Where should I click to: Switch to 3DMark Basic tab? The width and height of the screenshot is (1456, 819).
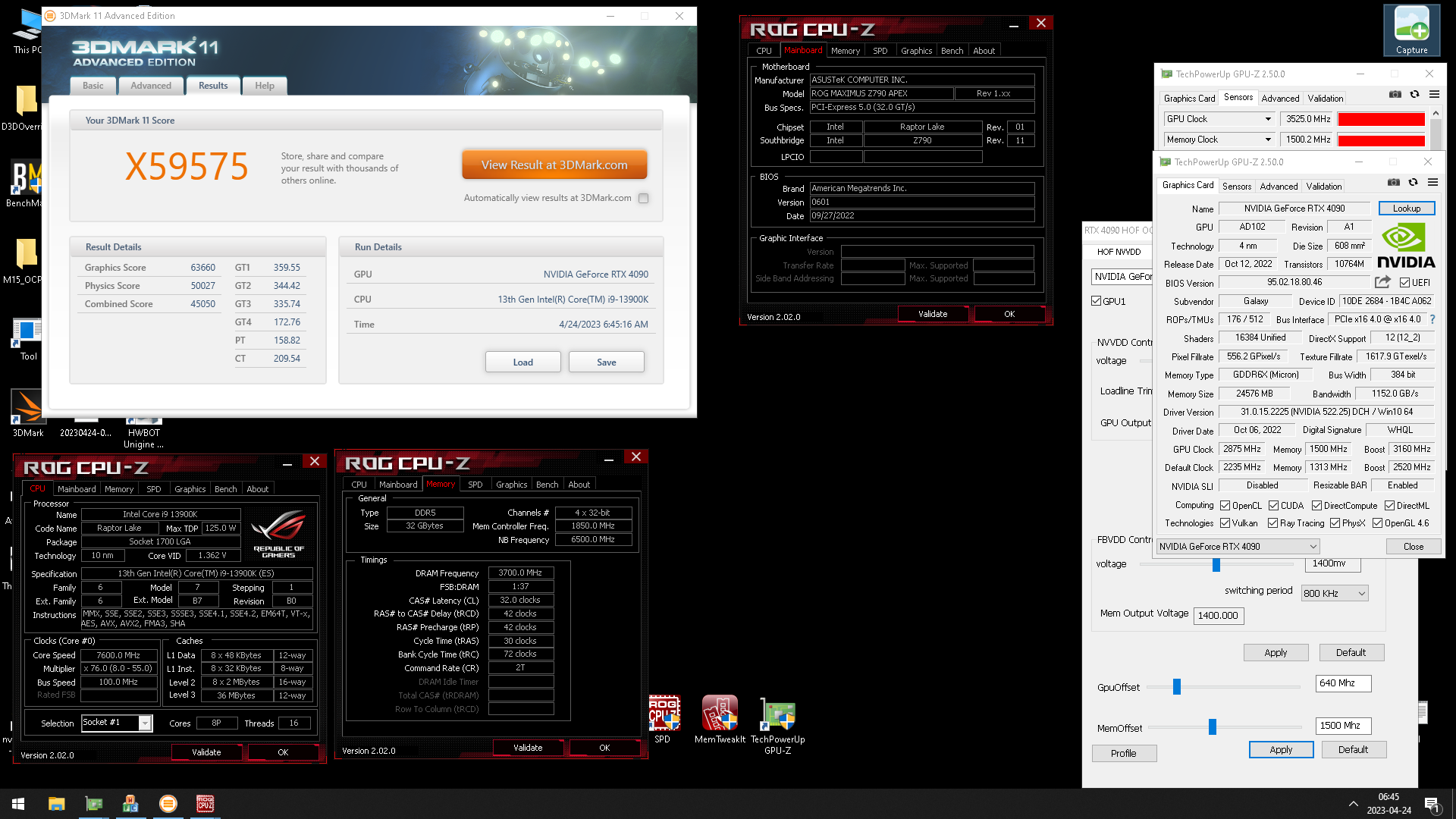pyautogui.click(x=93, y=86)
